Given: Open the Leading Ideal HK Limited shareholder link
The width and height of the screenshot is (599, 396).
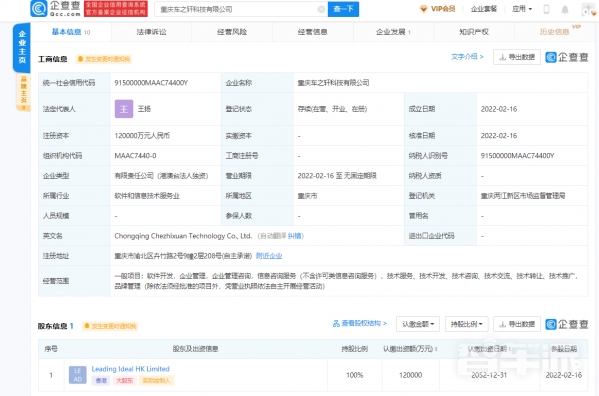Looking at the screenshot, I should 131,369.
